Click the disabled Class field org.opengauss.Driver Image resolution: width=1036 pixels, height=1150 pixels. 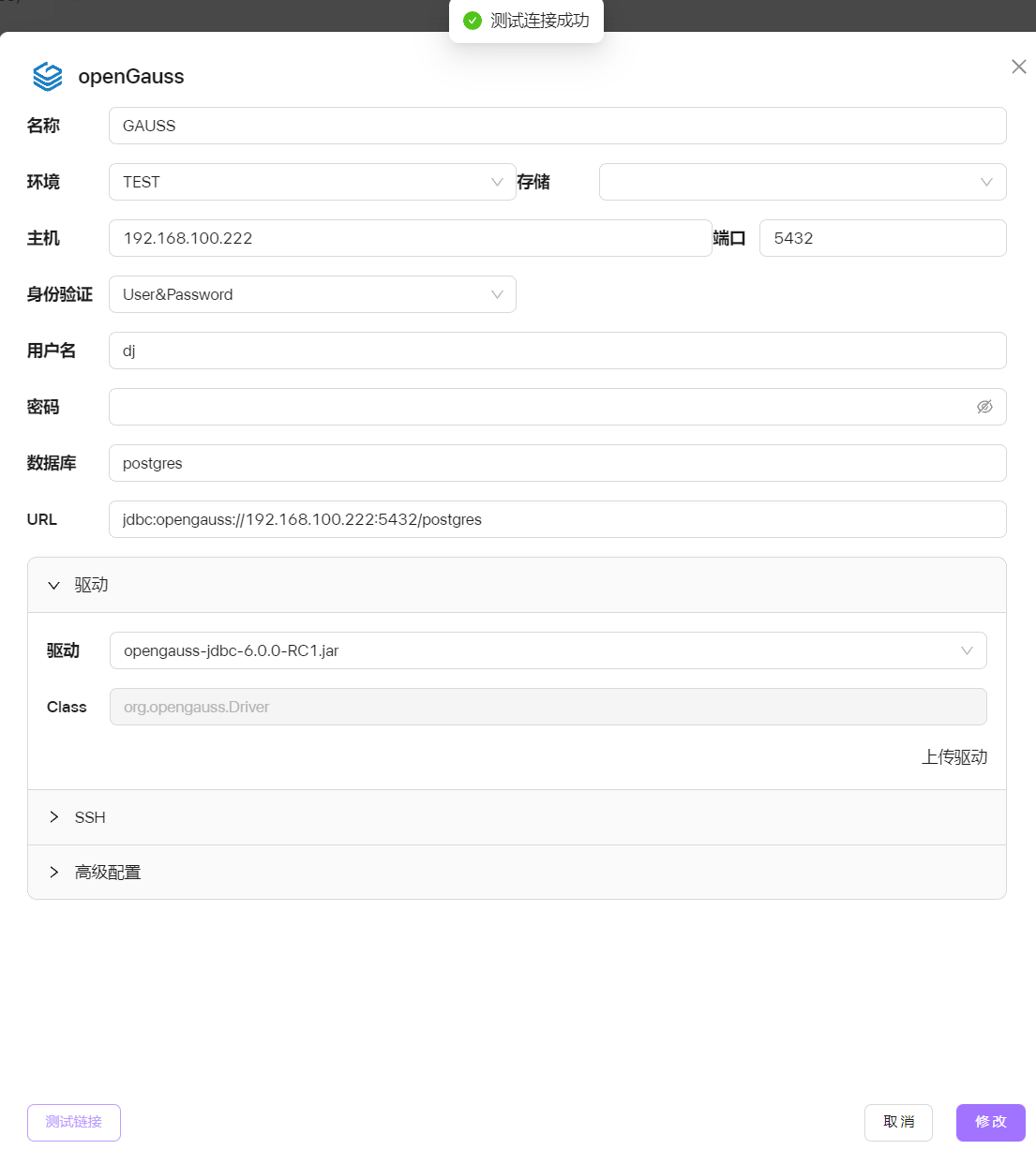pyautogui.click(x=548, y=707)
